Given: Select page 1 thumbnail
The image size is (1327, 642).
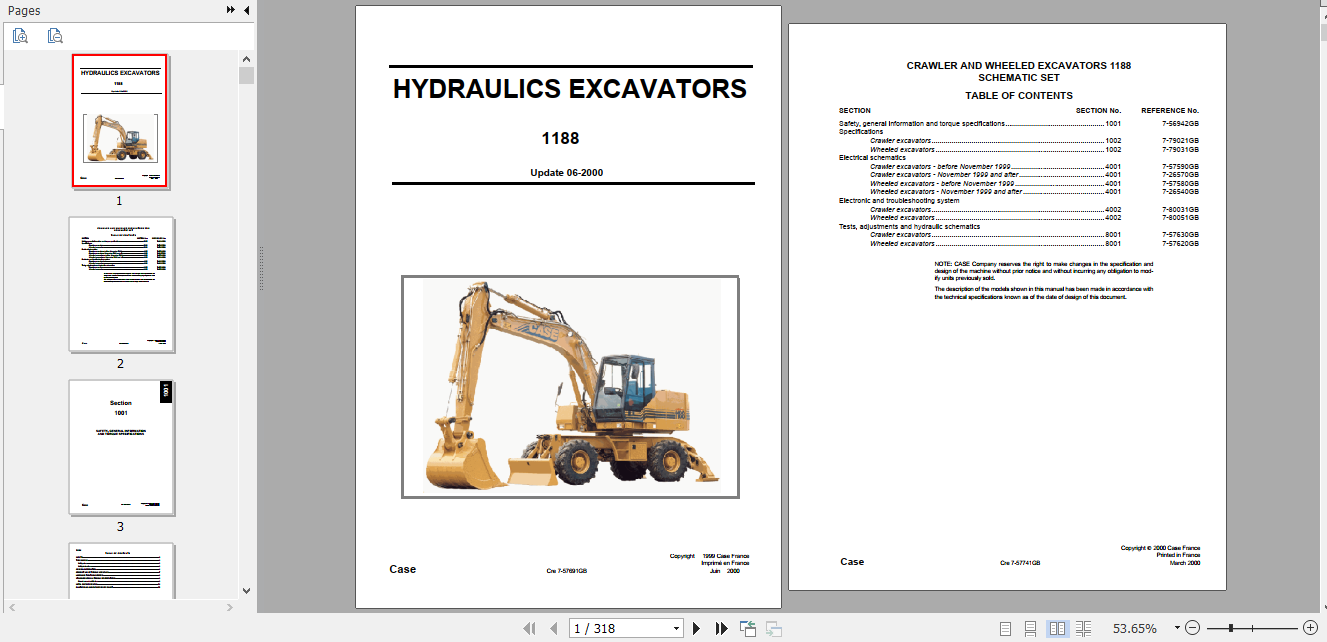Looking at the screenshot, I should 120,120.
